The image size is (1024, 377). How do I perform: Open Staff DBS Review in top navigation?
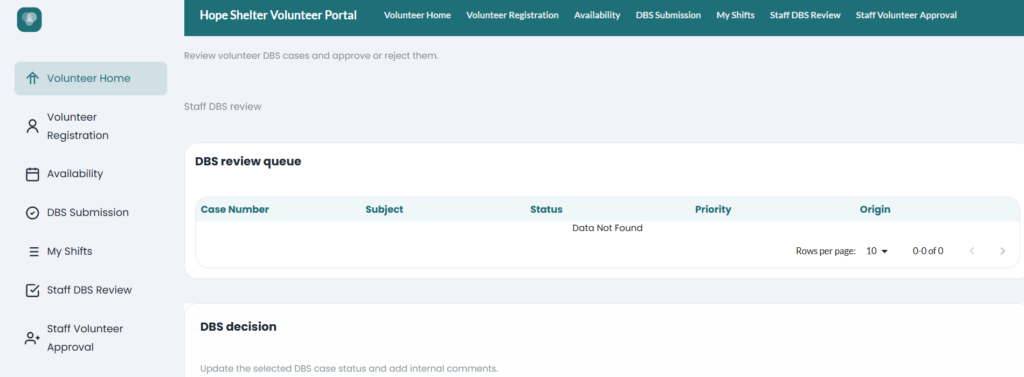[805, 15]
